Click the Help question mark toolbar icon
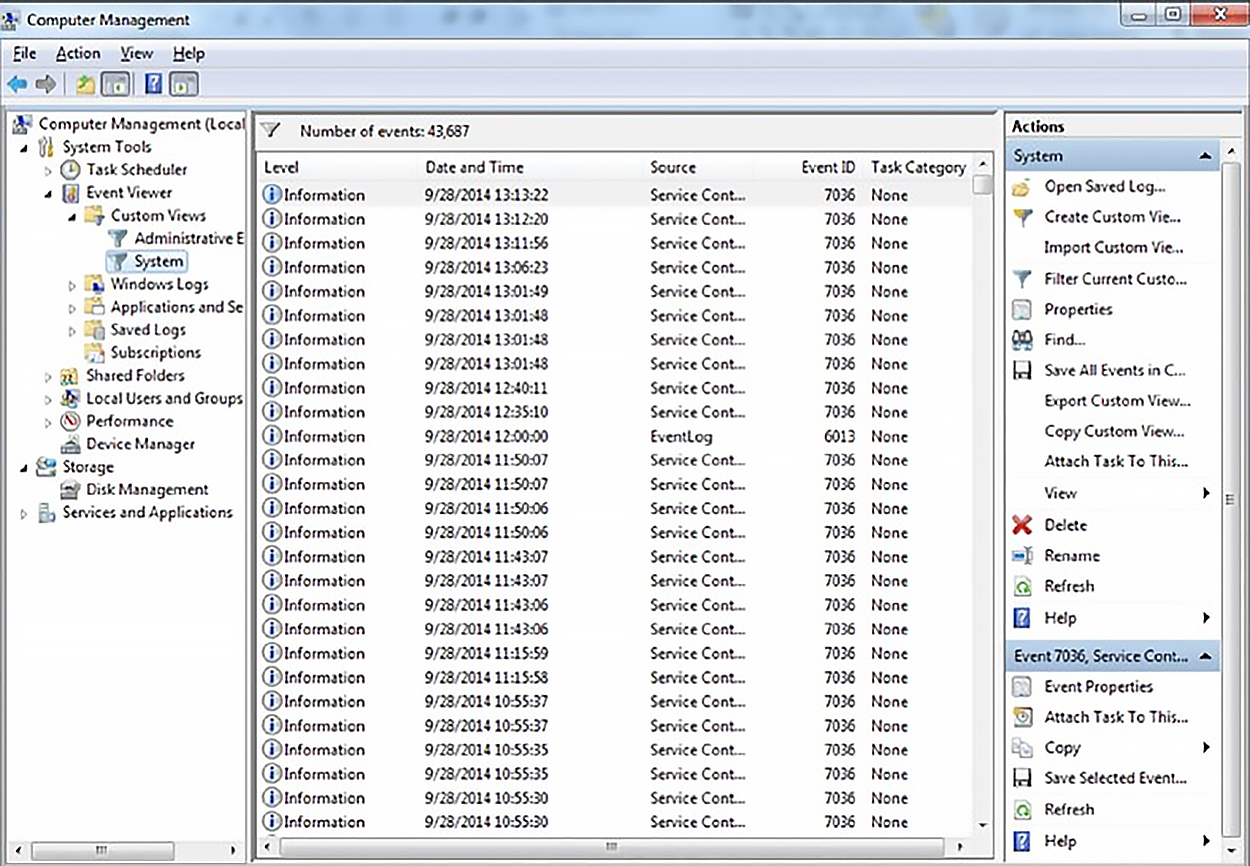This screenshot has height=866, width=1250. pos(152,84)
